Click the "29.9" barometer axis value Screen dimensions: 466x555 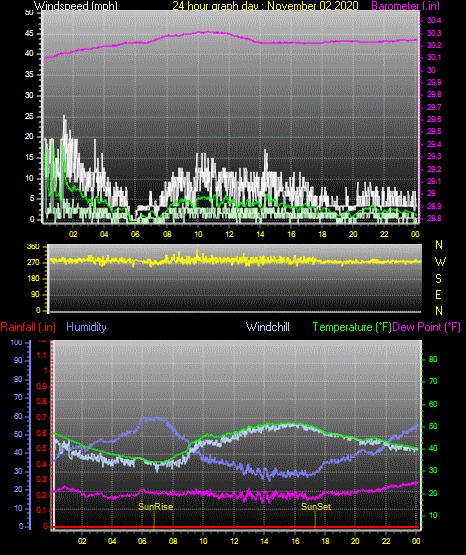434,82
